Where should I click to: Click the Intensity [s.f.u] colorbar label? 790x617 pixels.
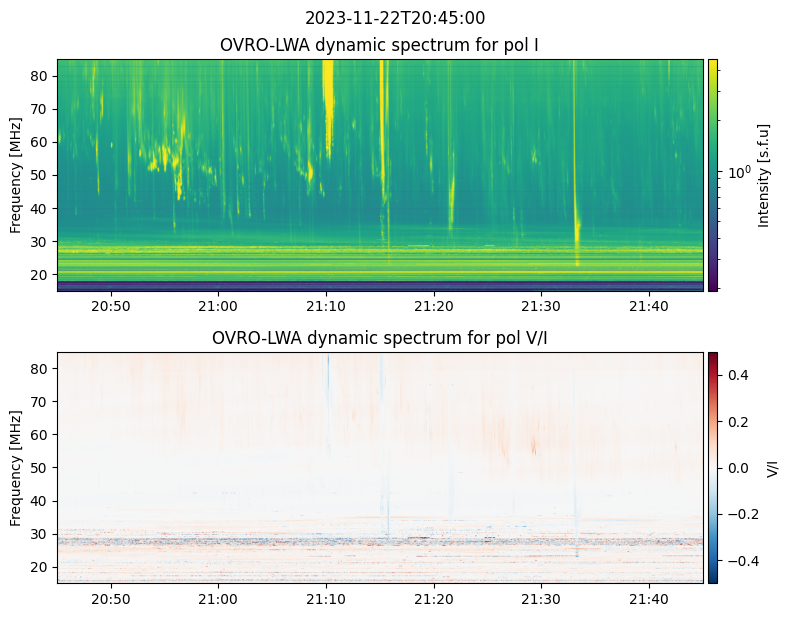765,175
